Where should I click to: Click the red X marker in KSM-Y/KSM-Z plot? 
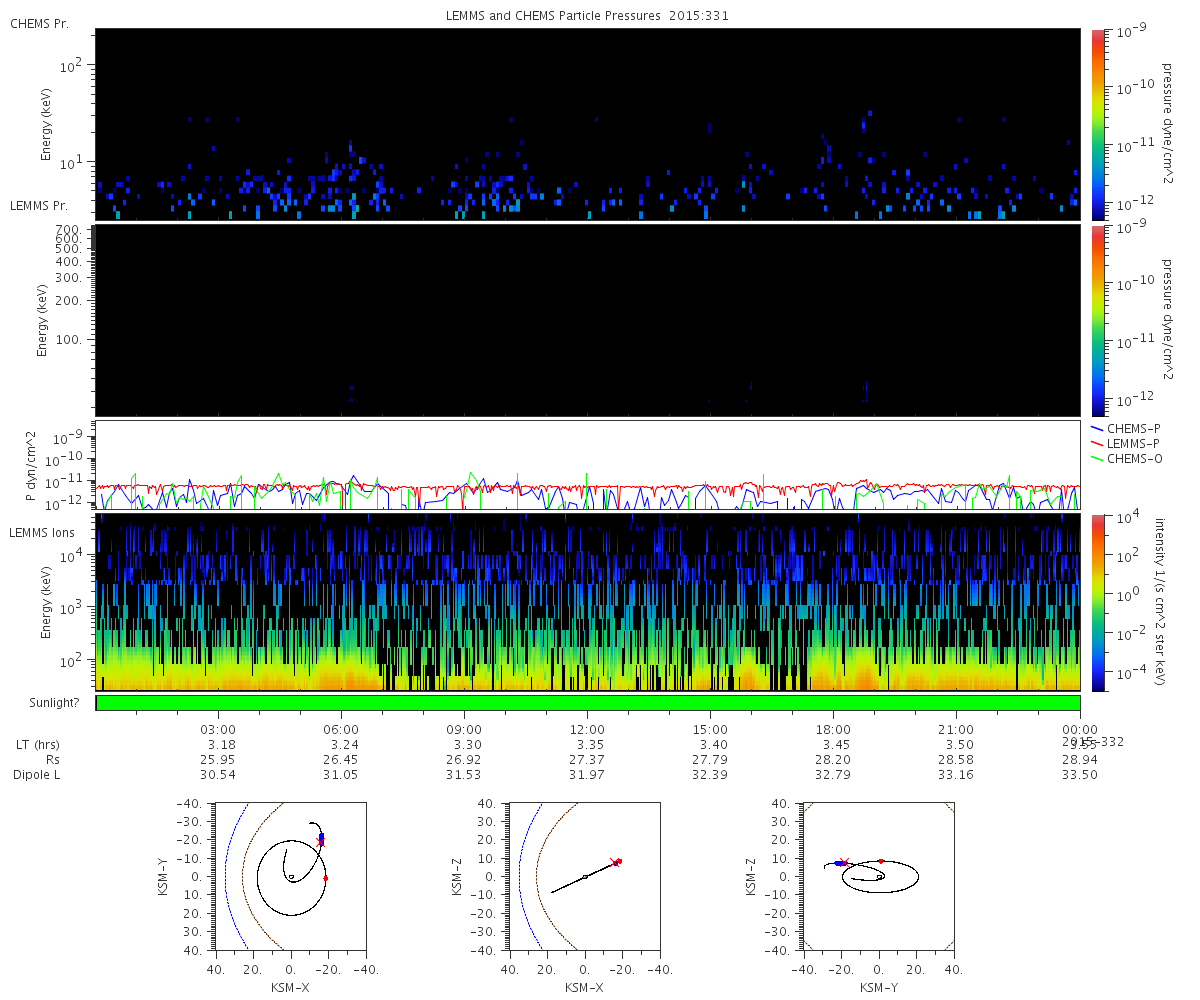pos(843,861)
